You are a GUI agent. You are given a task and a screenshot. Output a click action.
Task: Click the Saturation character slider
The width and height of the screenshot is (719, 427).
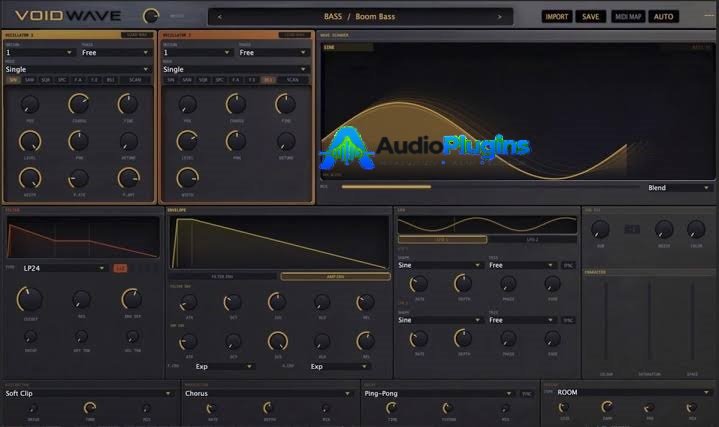(649, 322)
